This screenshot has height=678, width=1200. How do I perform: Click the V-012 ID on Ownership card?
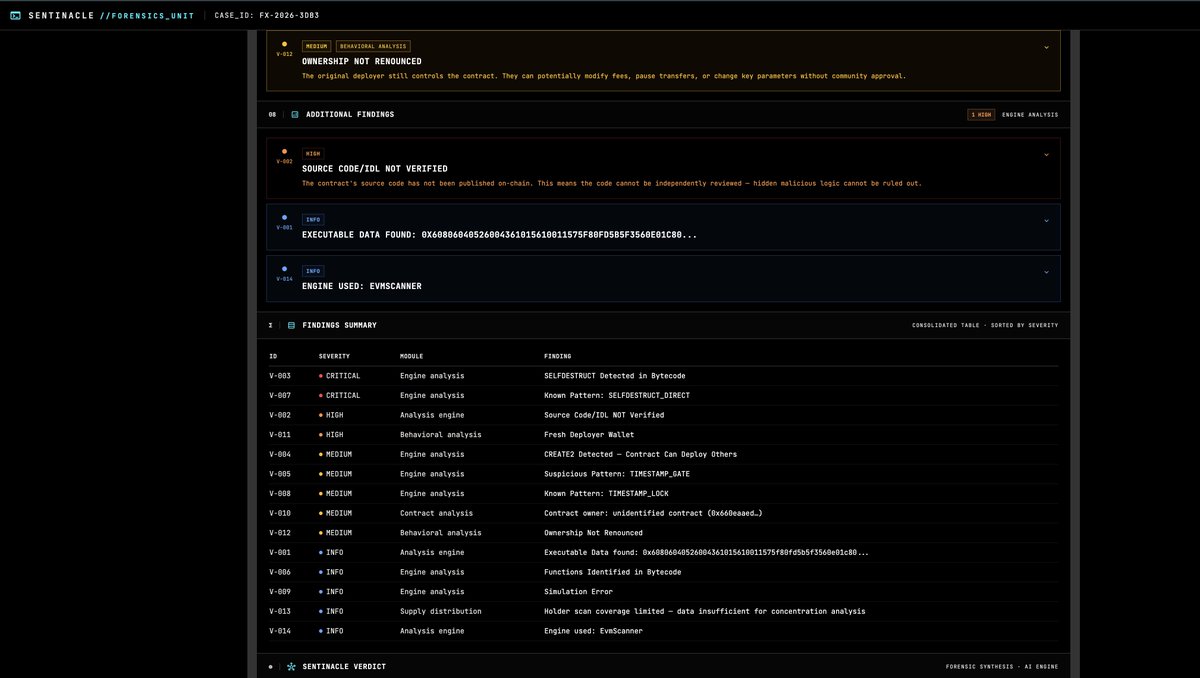(x=284, y=54)
